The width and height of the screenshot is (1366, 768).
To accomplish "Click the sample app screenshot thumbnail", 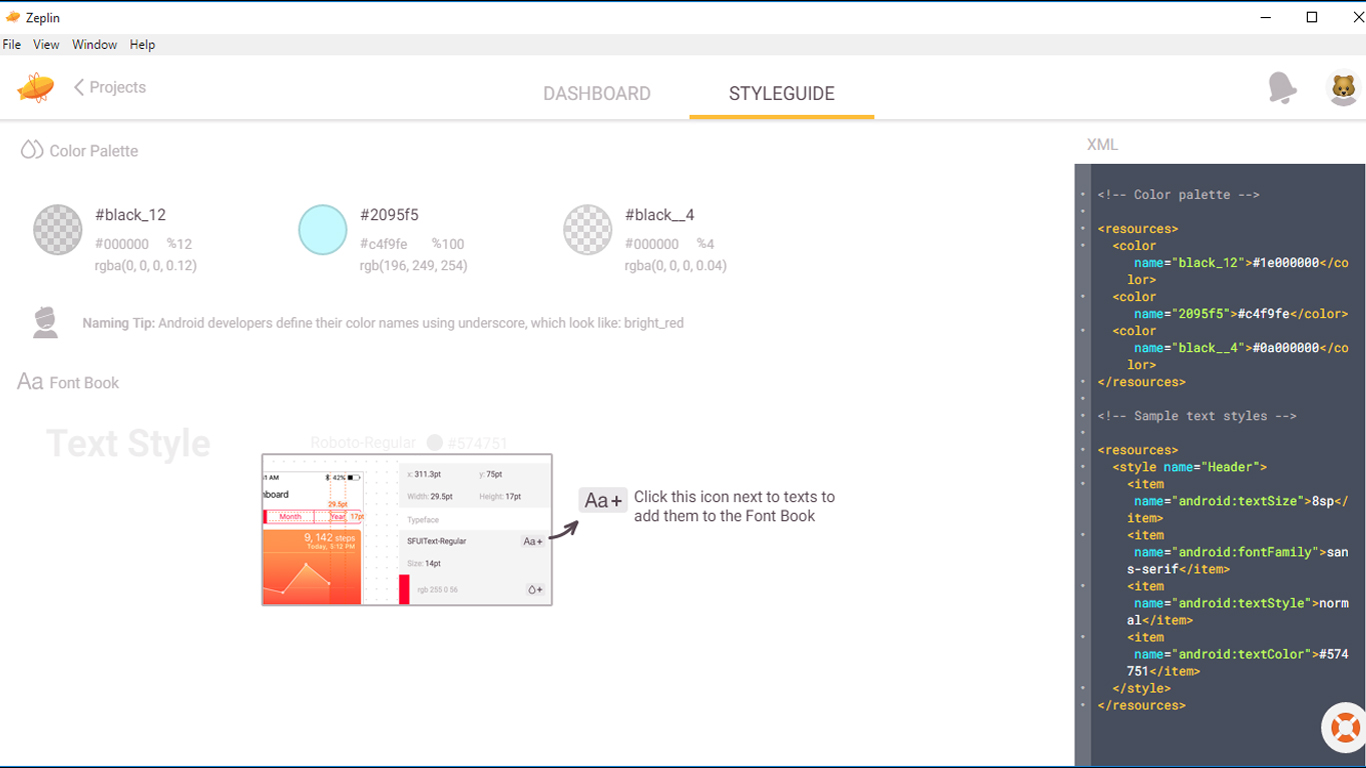I will pos(406,528).
